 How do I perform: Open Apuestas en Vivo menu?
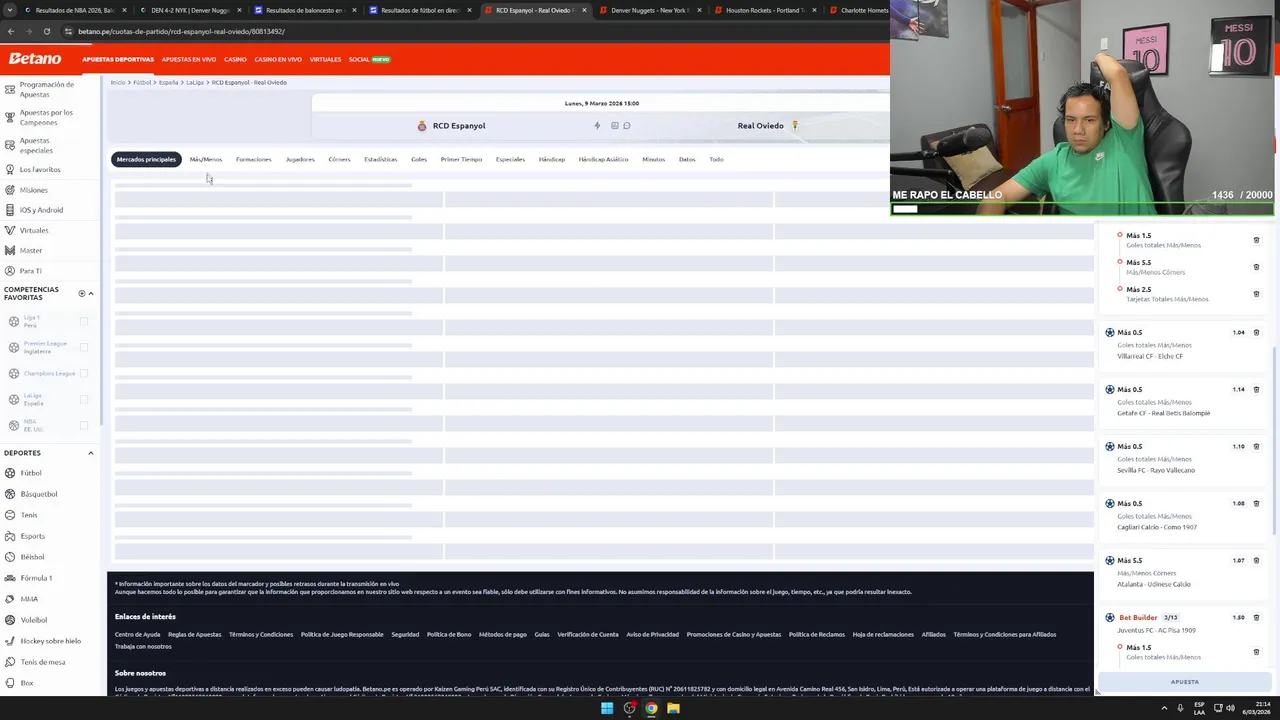[189, 59]
